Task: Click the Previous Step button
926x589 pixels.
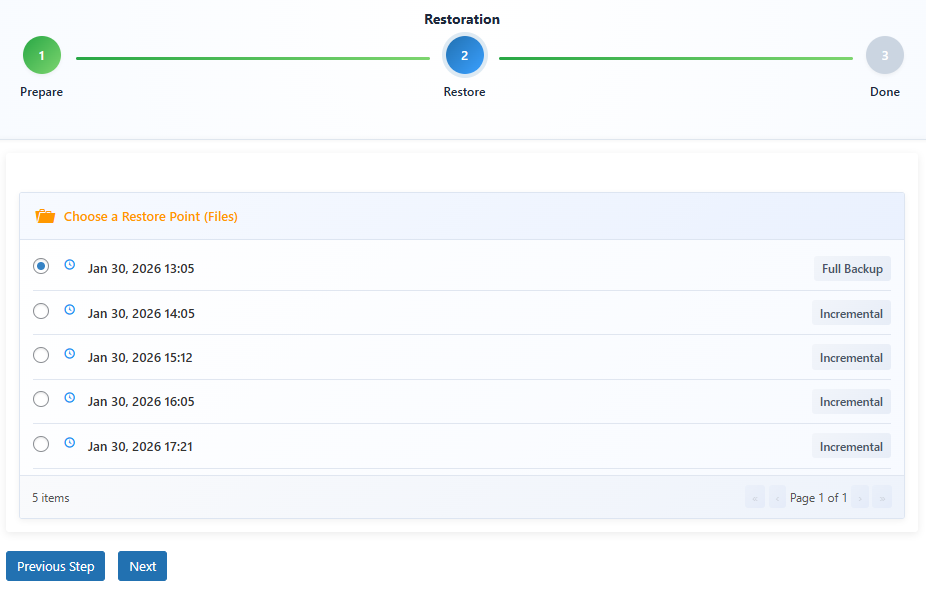Action: 55,566
